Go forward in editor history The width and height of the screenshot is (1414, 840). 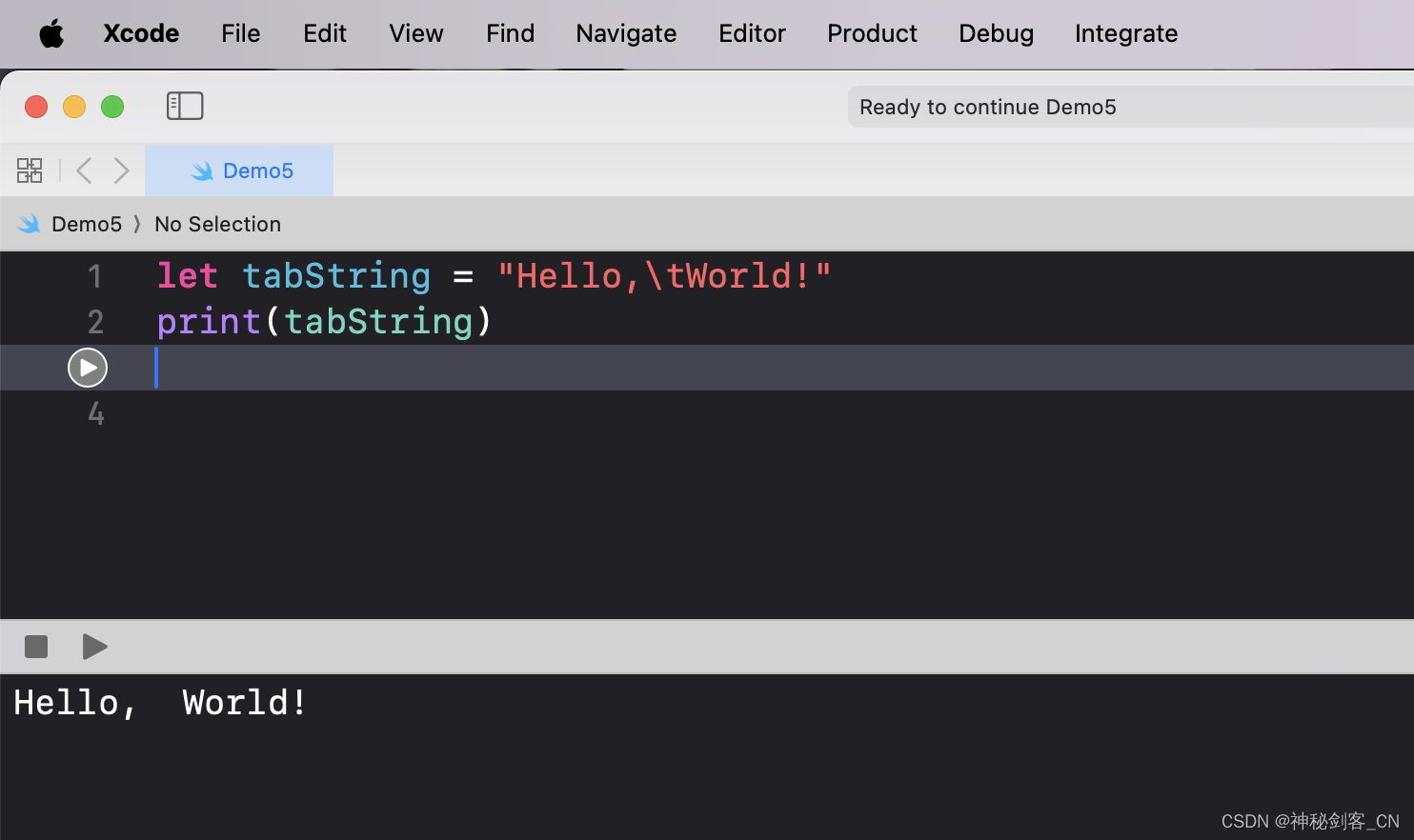pos(121,170)
